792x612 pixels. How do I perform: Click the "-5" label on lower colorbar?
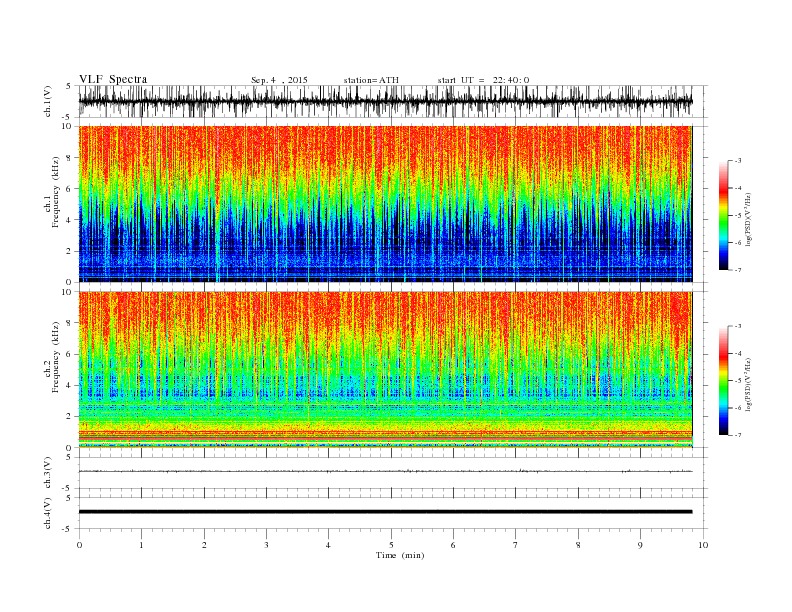click(x=737, y=381)
